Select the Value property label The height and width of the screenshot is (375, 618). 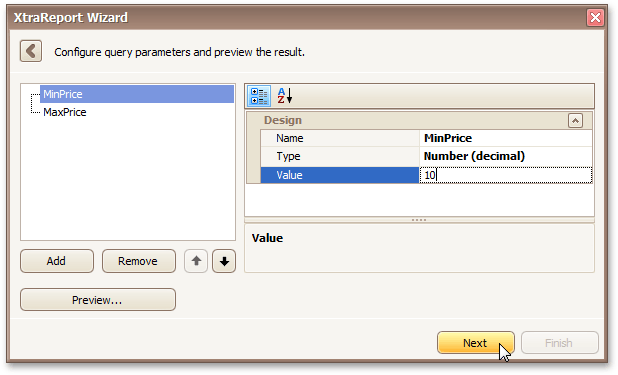point(340,175)
